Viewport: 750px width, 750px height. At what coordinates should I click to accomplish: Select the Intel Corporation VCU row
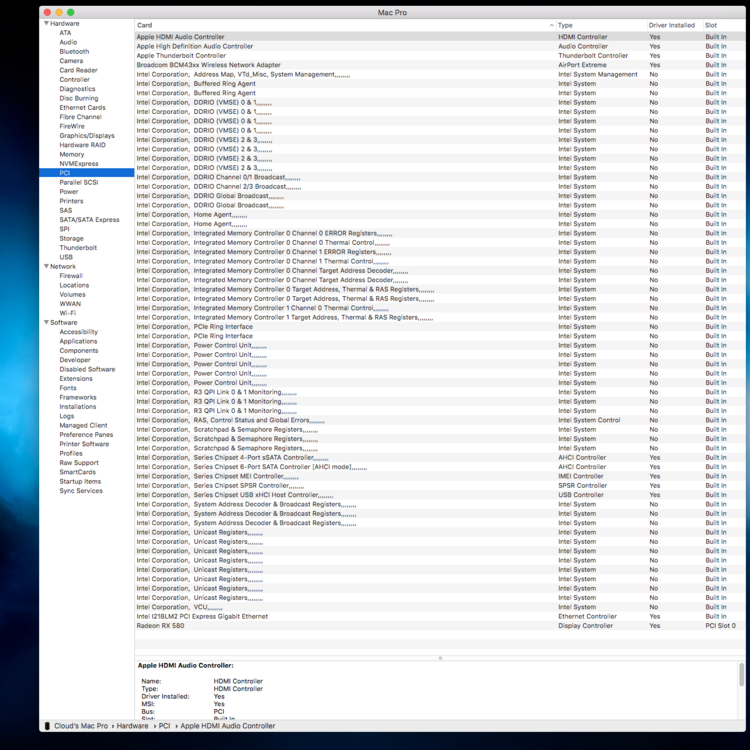(440, 607)
